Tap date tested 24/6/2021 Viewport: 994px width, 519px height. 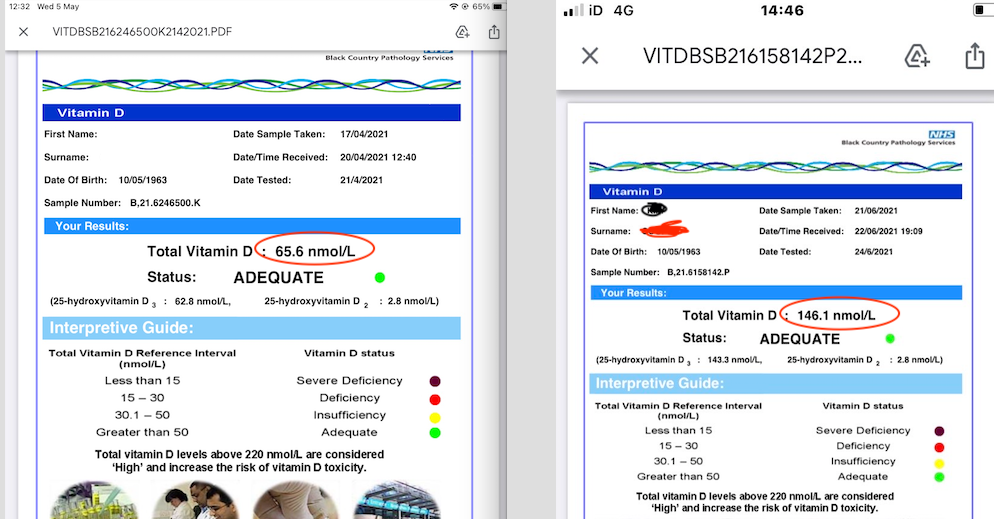point(874,252)
